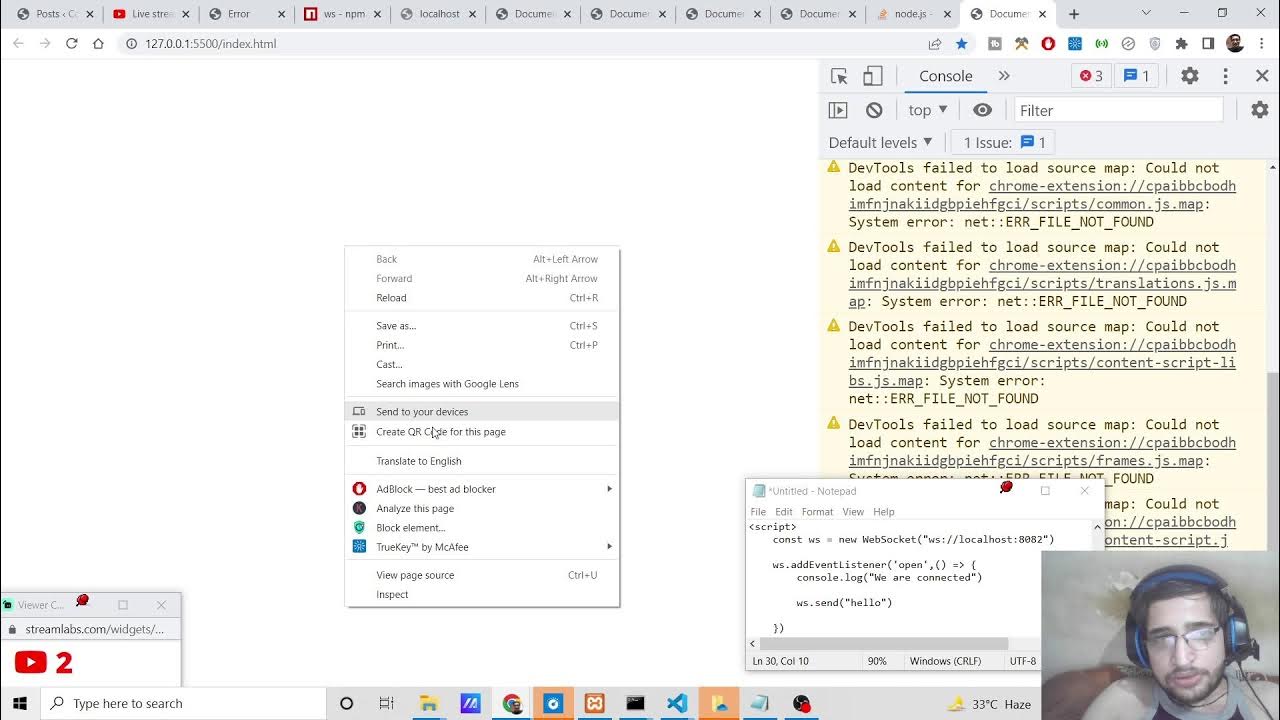
Task: Expand more DevTools tabs chevron
Action: coord(1004,76)
